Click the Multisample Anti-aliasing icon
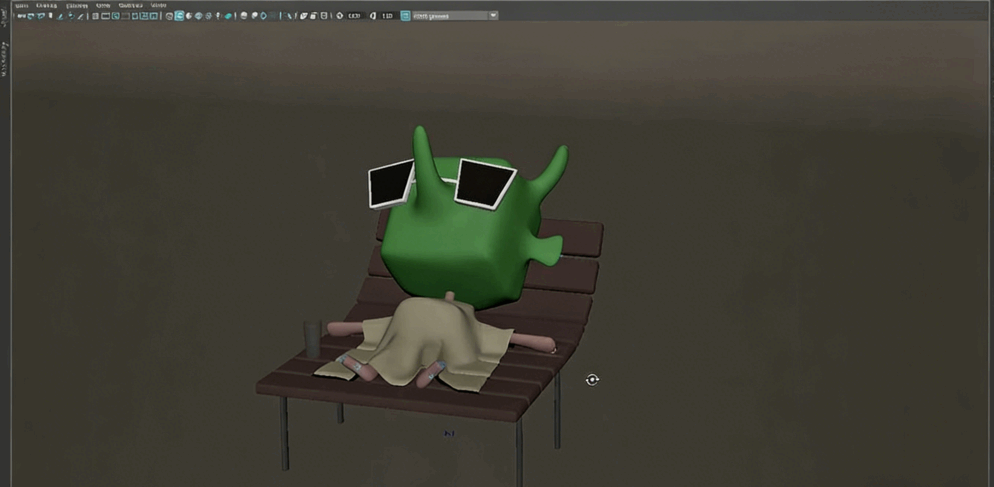The image size is (994, 487). pyautogui.click(x=264, y=16)
